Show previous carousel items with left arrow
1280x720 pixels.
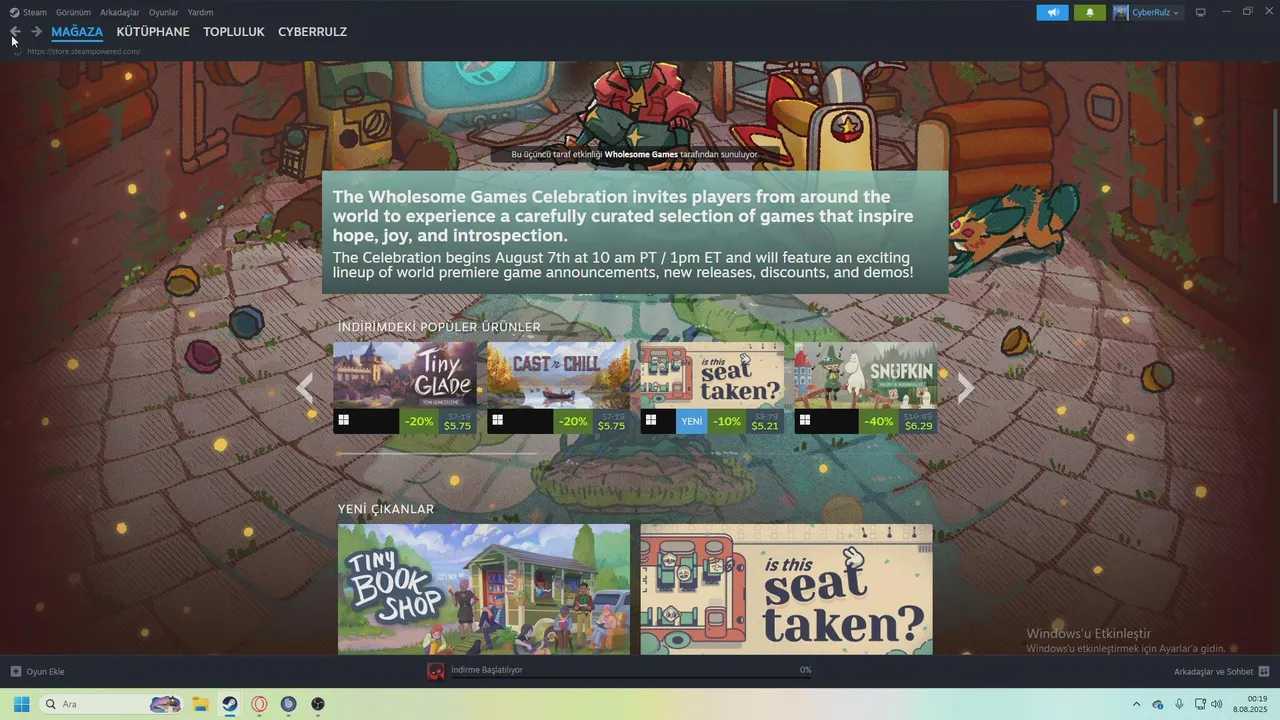[305, 388]
